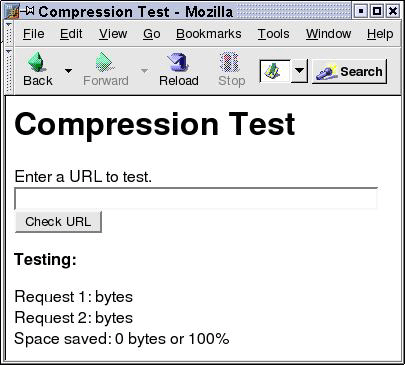Open the Back history dropdown arrow
This screenshot has width=405, height=365.
[68, 71]
